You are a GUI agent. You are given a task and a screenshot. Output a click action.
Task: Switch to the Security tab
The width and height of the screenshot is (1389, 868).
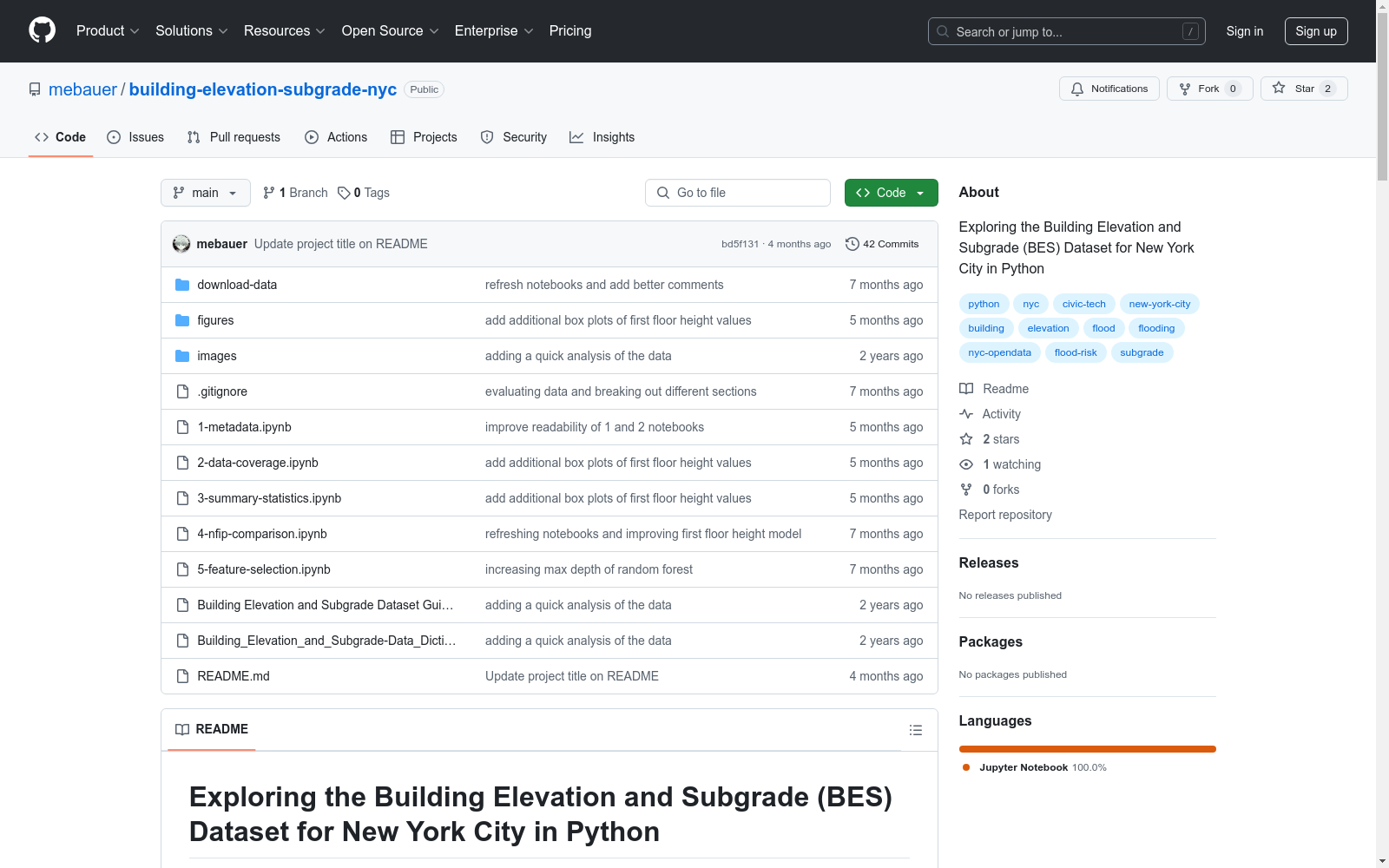(x=514, y=137)
